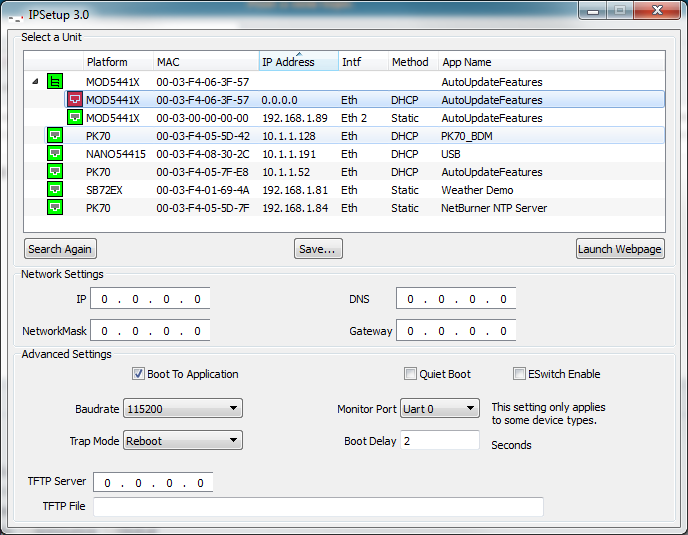Click the TFTP File text field
Screen dimensions: 688x535
(318, 506)
